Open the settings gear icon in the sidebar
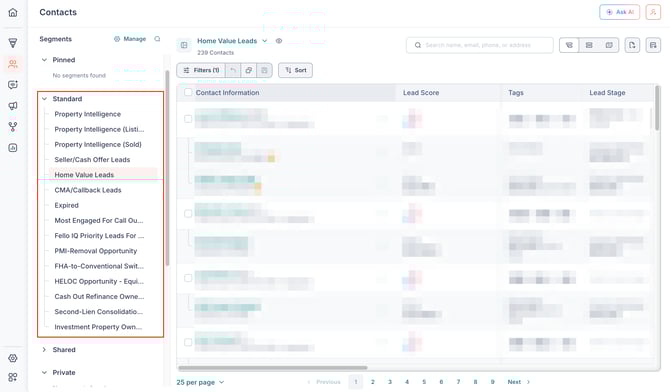The image size is (670, 392). coord(13,358)
